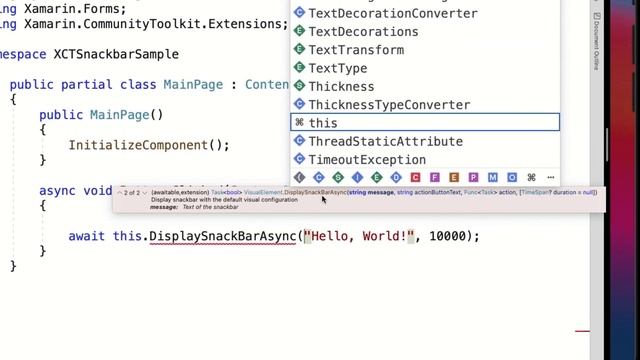
Task: Toggle the purple F fields filter
Action: 435,178
